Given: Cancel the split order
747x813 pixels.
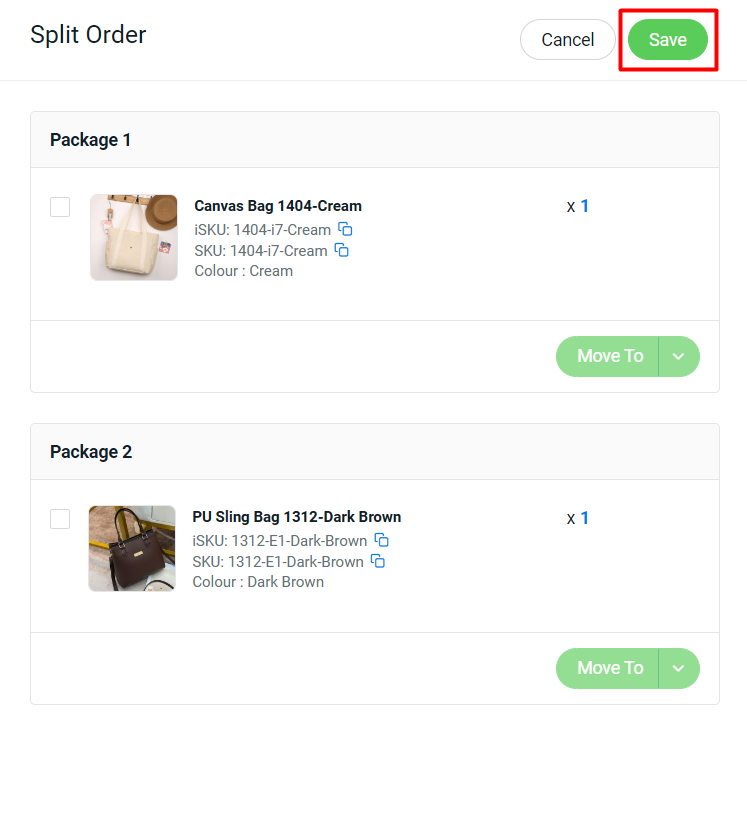Looking at the screenshot, I should (567, 40).
